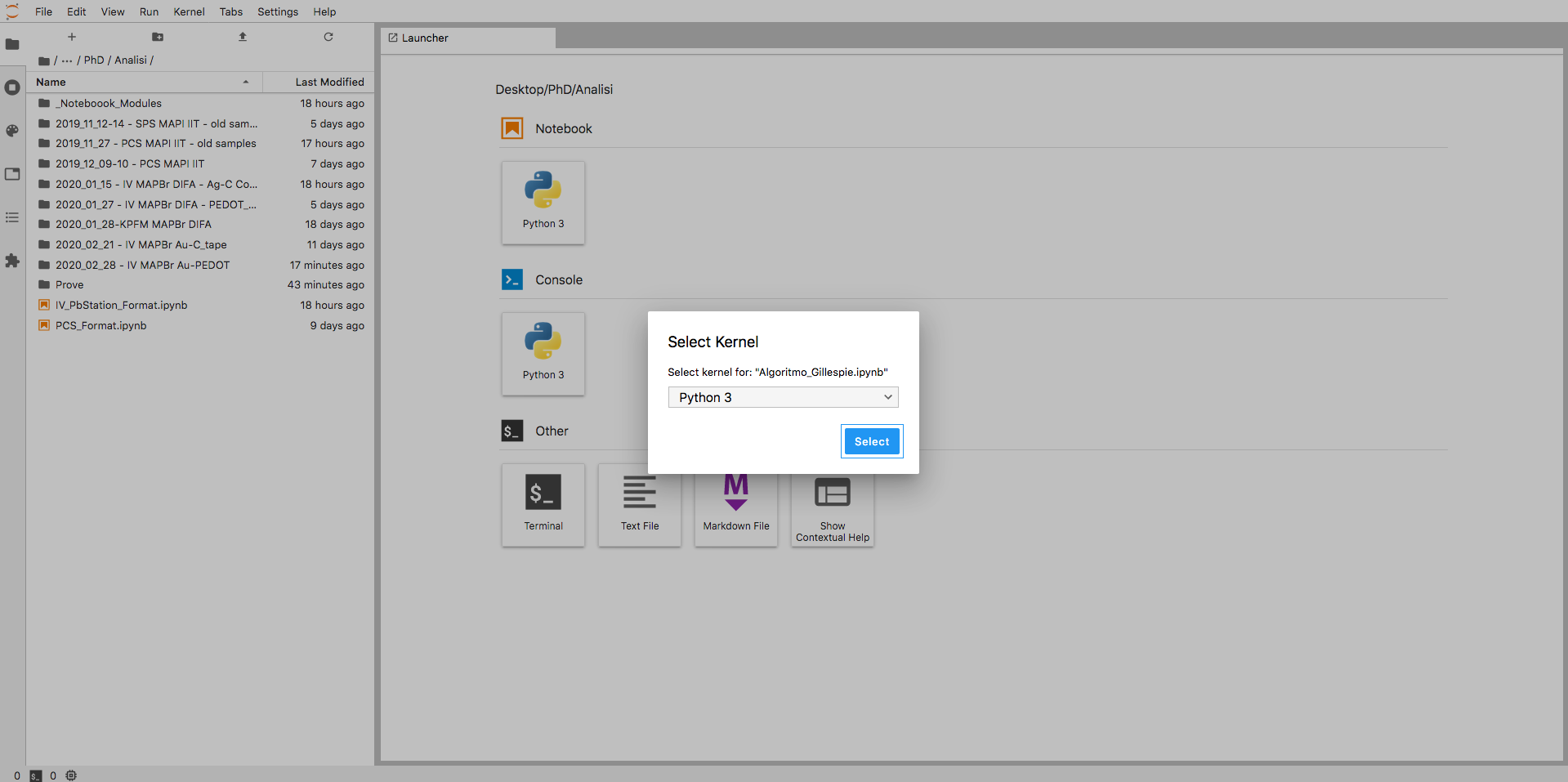
Task: Reverse sort order via the Name column arrow
Action: tap(246, 82)
